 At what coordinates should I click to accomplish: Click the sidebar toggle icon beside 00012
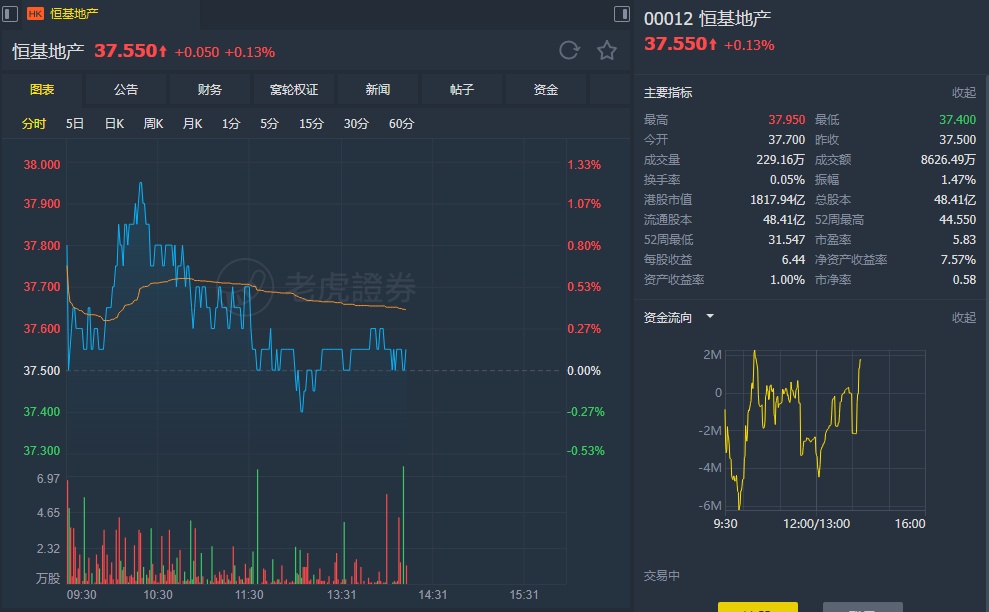[x=621, y=14]
